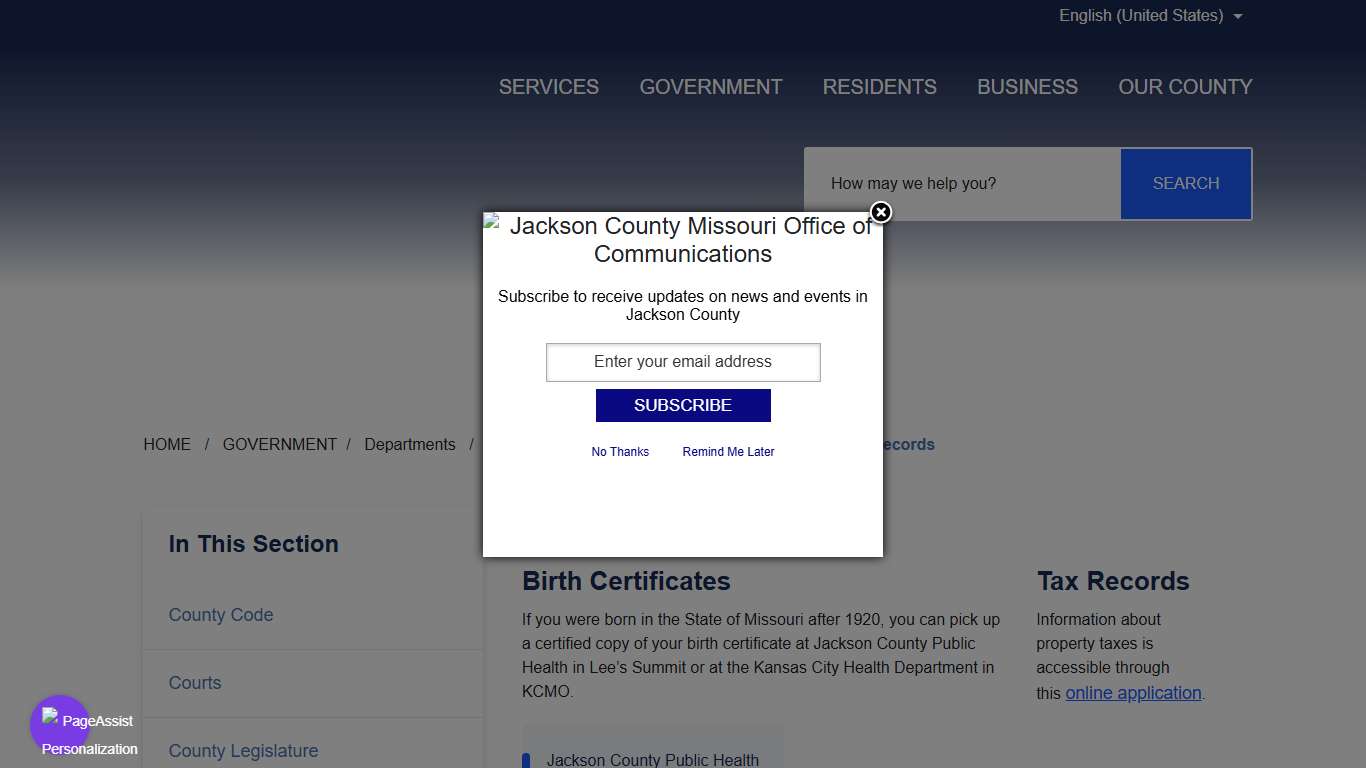Screen dimensions: 1366x768
Task: Click the SEARCH button
Action: coord(1185,184)
